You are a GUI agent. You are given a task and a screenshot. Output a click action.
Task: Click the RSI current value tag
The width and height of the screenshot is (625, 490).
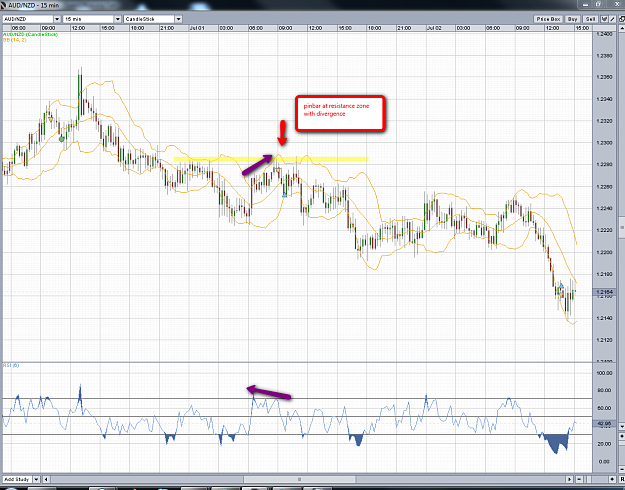pos(605,424)
